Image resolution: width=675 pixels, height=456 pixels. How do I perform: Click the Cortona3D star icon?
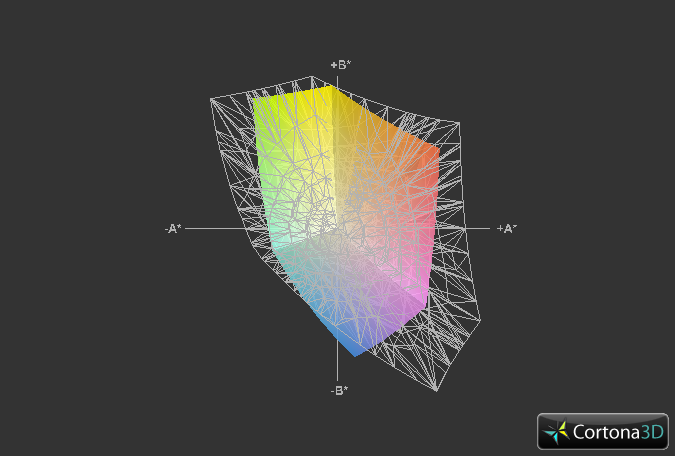tap(556, 432)
